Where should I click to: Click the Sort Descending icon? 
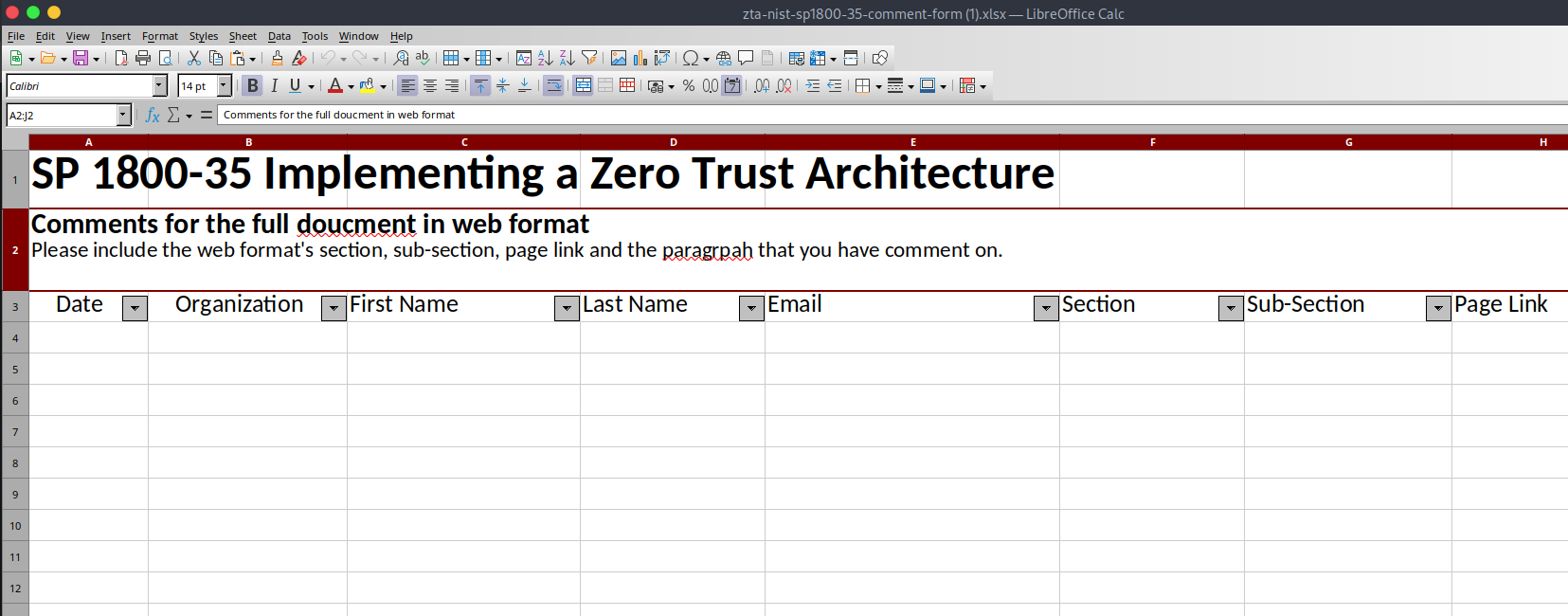pos(567,58)
